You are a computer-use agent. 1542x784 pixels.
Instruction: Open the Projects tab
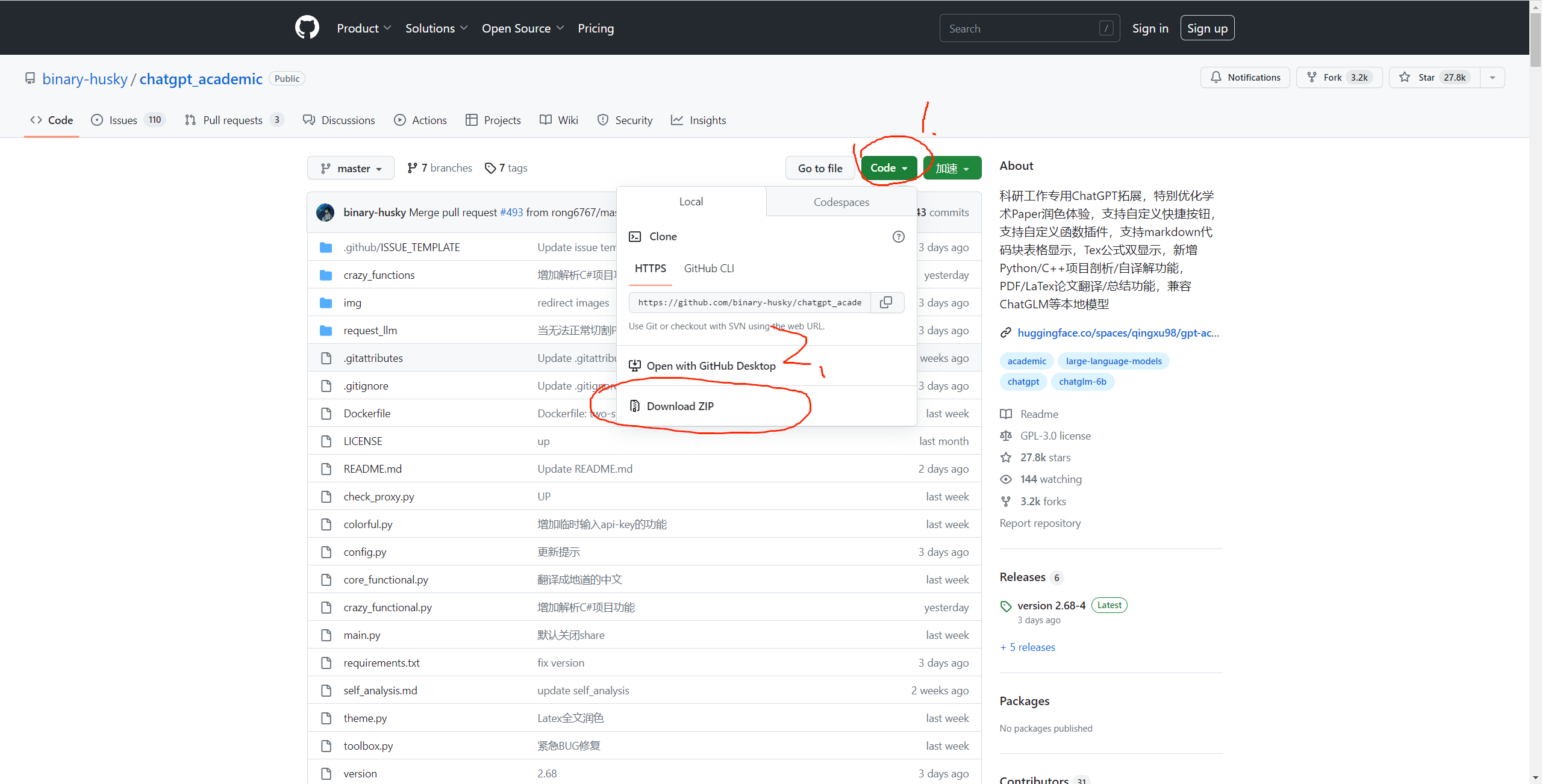tap(493, 120)
